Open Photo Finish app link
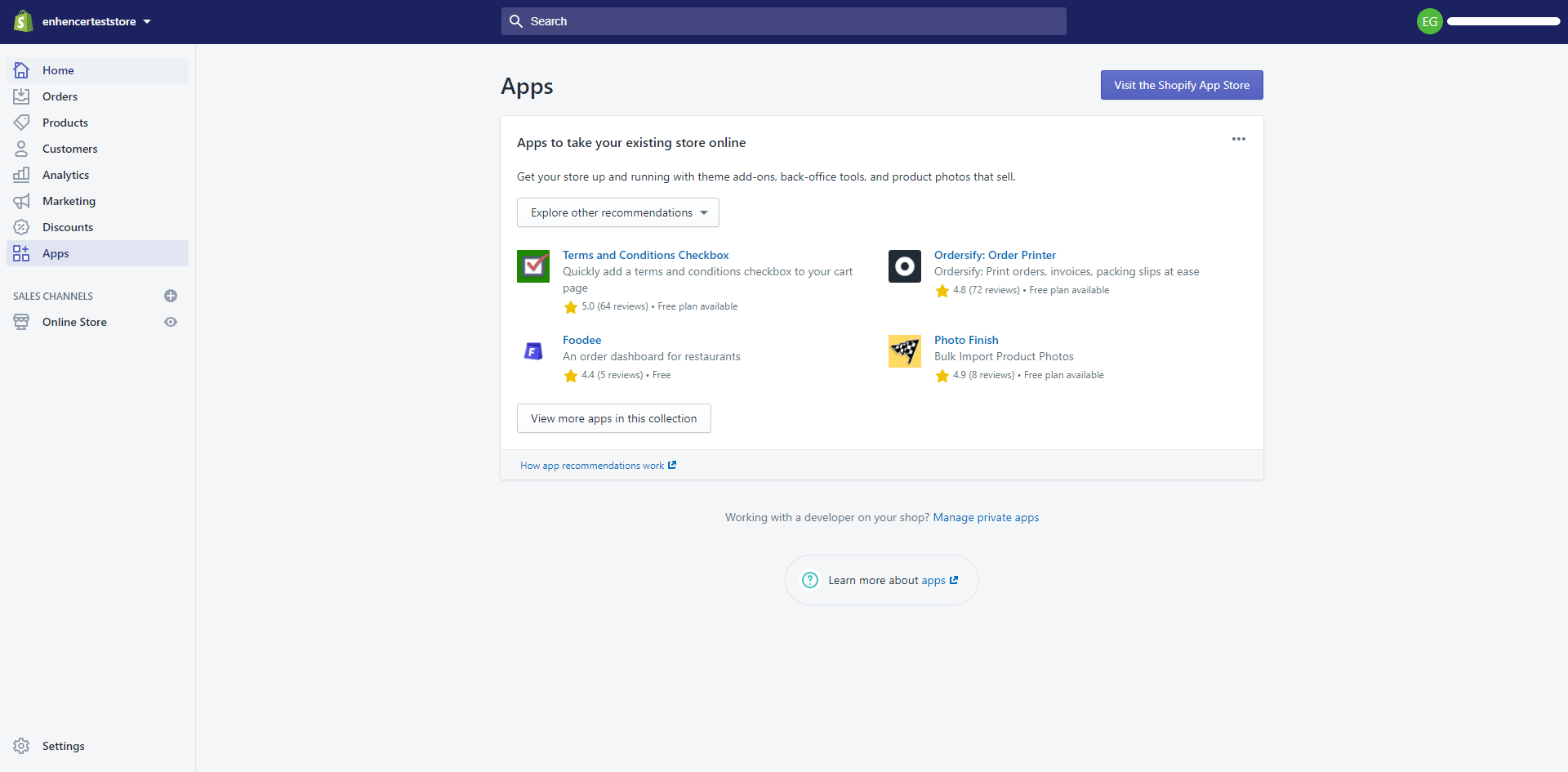This screenshot has height=772, width=1568. pos(966,340)
